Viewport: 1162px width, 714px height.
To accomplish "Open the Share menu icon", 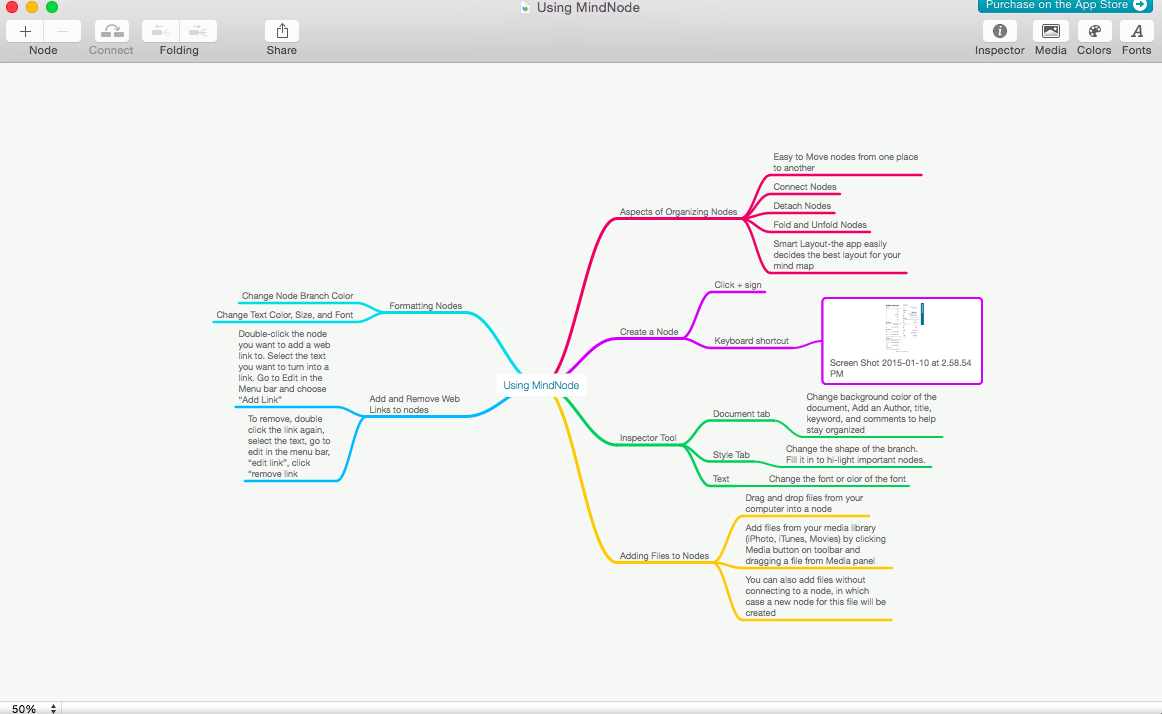I will 282,31.
